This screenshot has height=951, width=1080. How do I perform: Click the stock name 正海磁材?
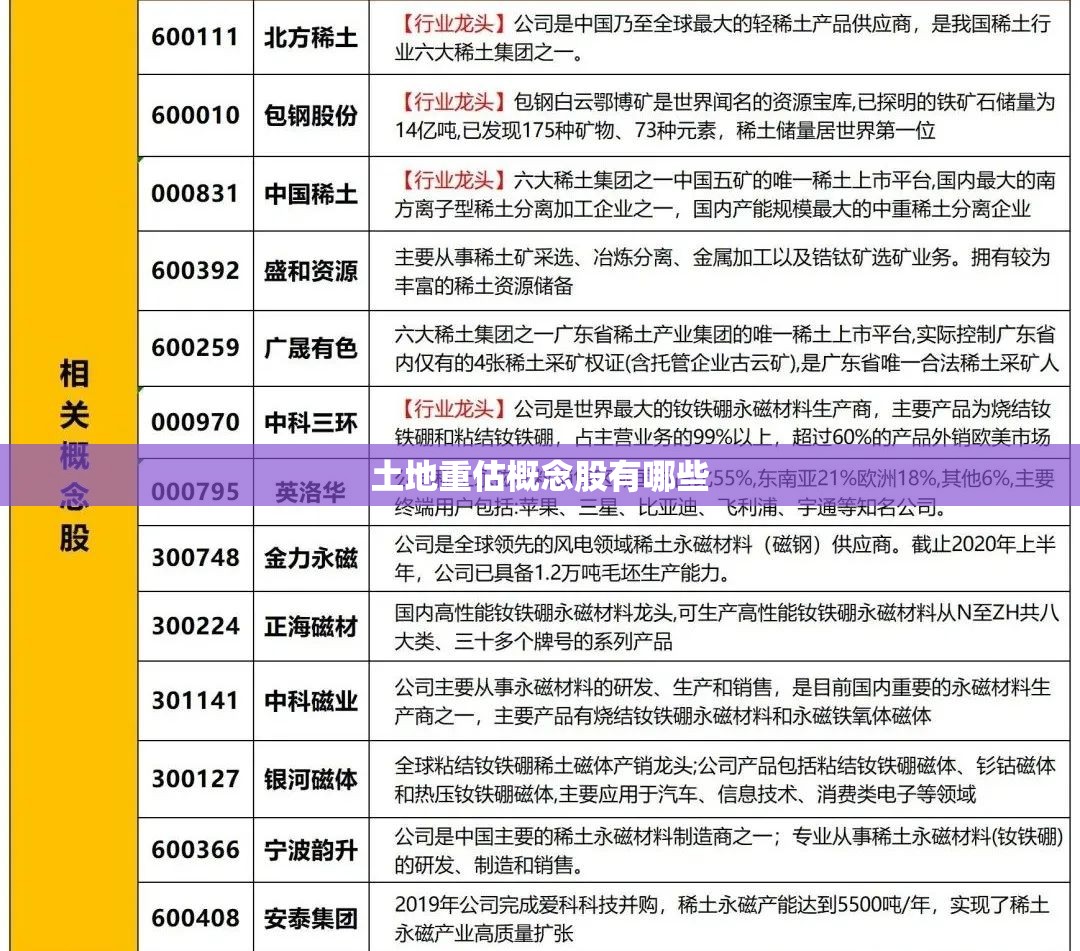311,627
